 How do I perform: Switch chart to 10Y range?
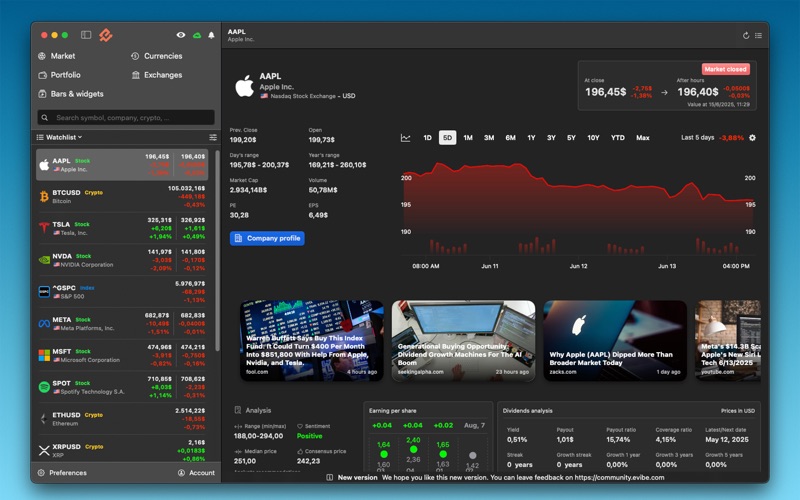(593, 138)
